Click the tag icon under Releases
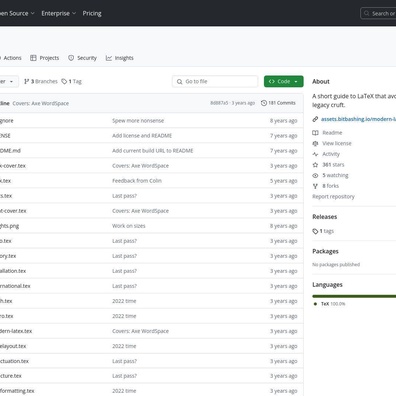 [315, 231]
